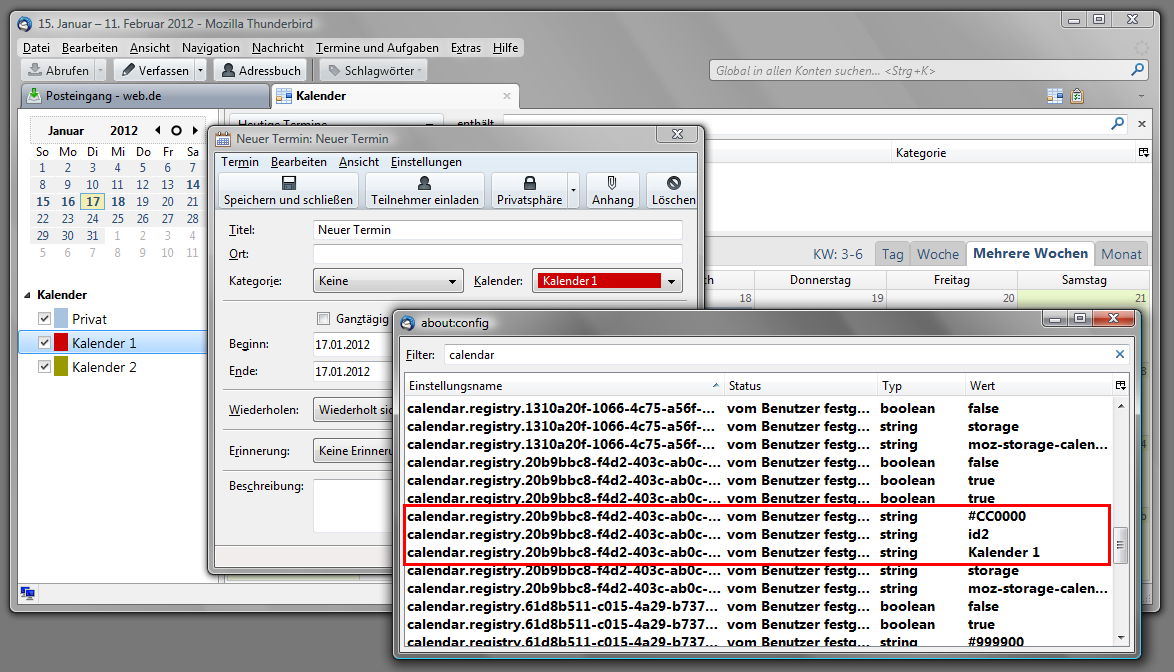The width and height of the screenshot is (1174, 672).
Task: Switch to Tag view
Action: (892, 254)
